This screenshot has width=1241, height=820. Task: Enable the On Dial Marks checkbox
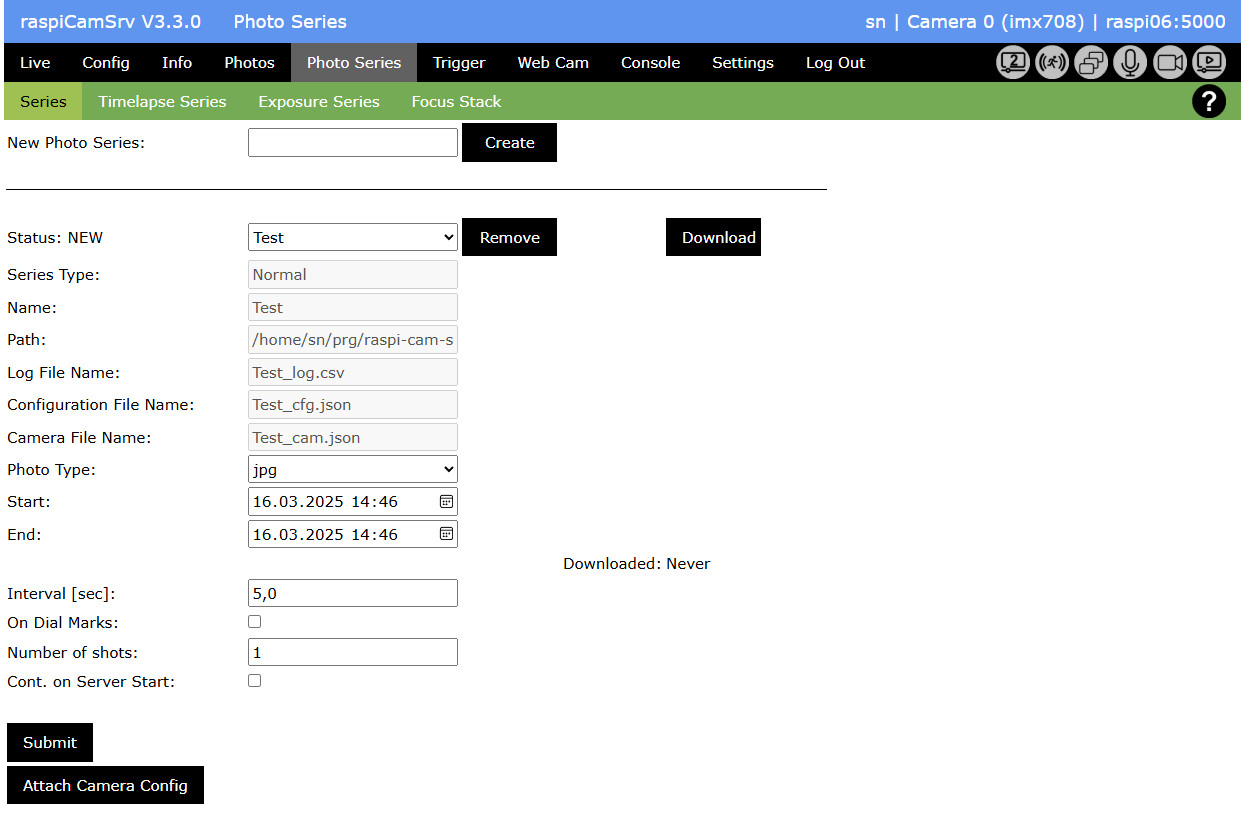(254, 621)
